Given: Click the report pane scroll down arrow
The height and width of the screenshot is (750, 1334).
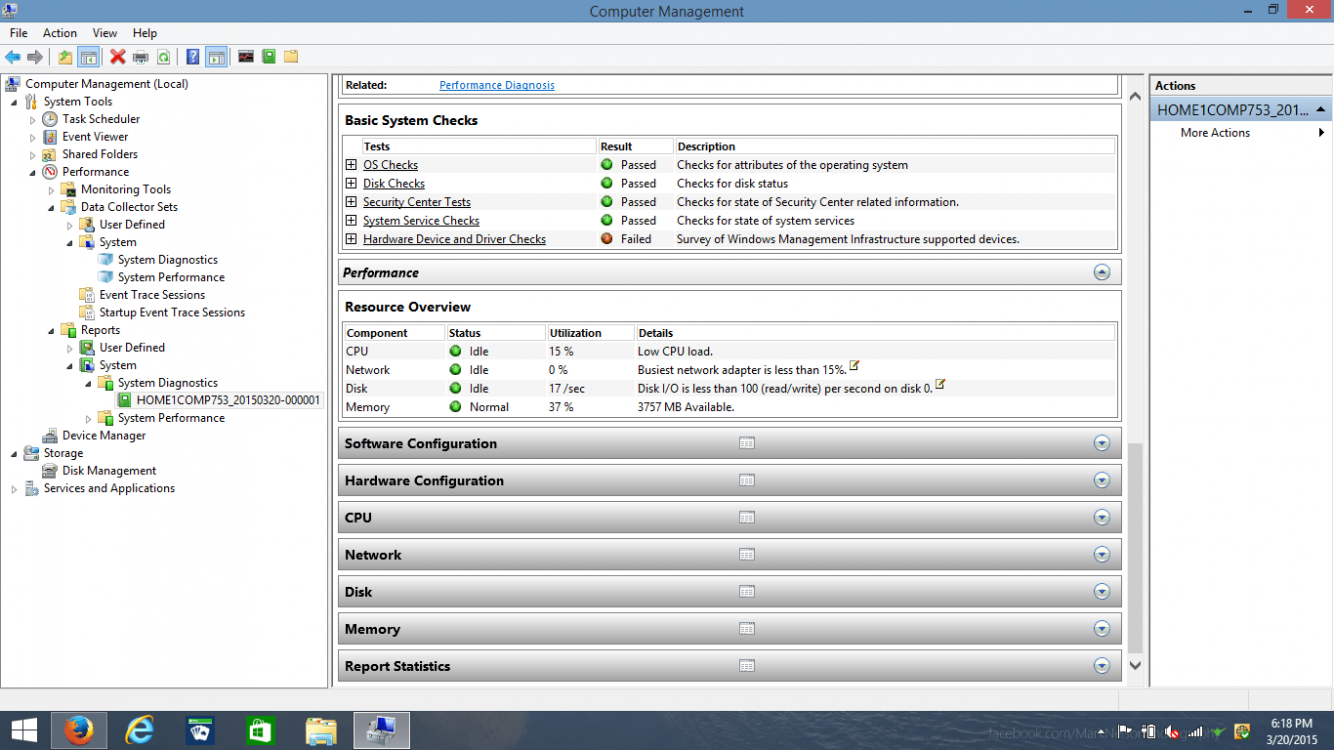Looking at the screenshot, I should pos(1135,665).
